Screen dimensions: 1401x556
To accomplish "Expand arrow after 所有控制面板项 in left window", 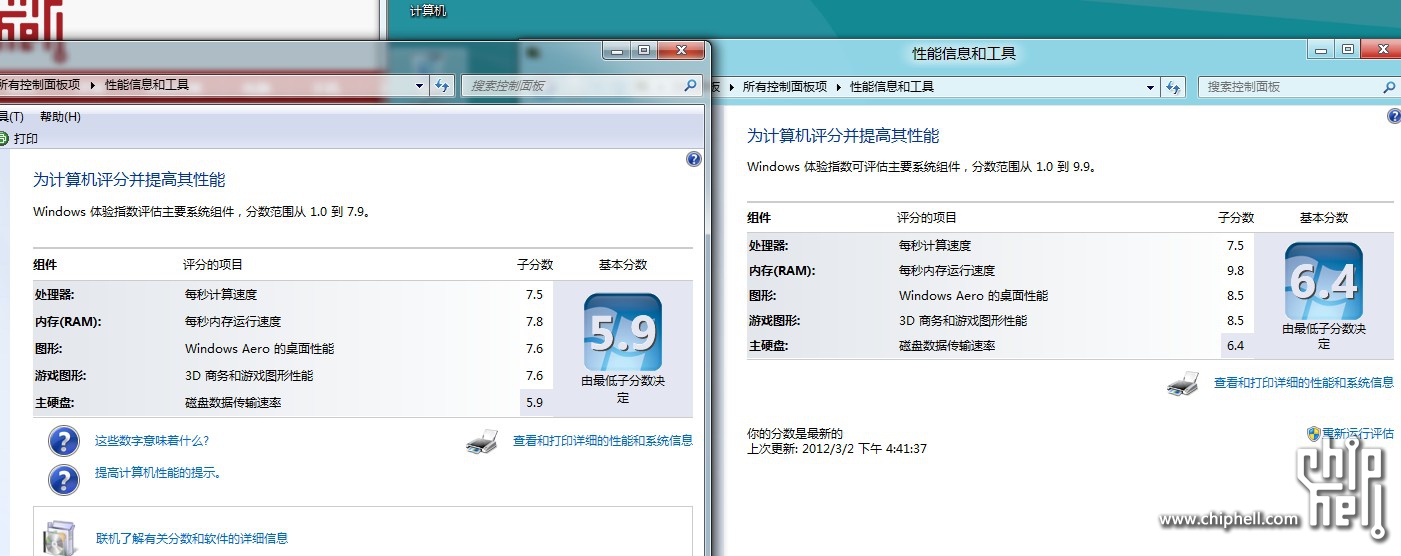I will pos(93,86).
